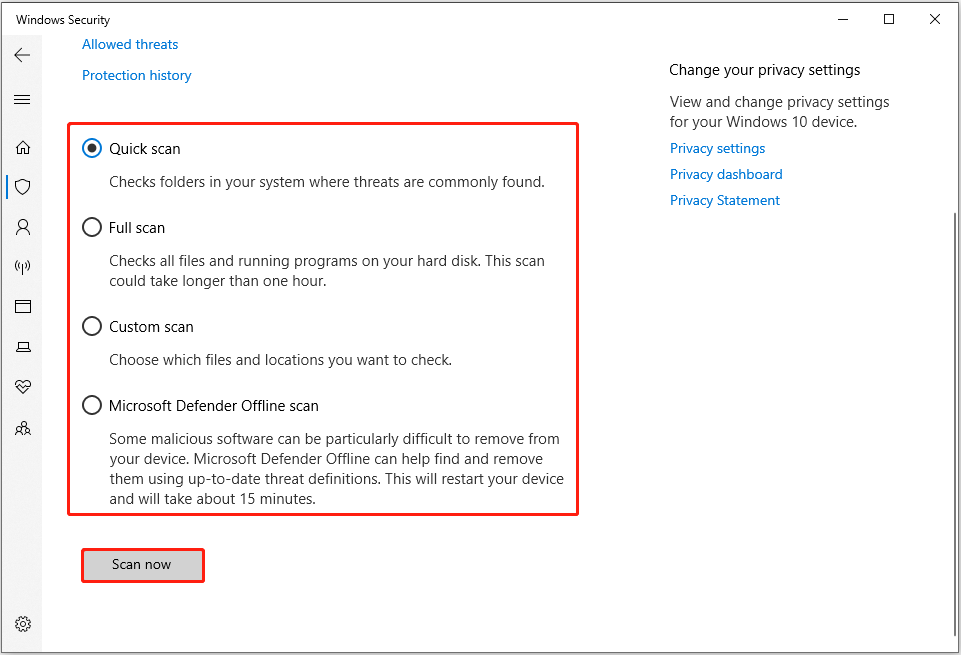Image resolution: width=961 pixels, height=655 pixels.
Task: View Protection history
Action: [136, 75]
